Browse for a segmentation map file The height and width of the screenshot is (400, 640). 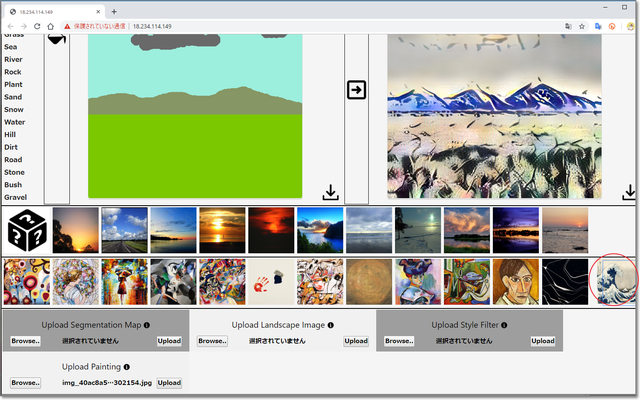[25, 341]
